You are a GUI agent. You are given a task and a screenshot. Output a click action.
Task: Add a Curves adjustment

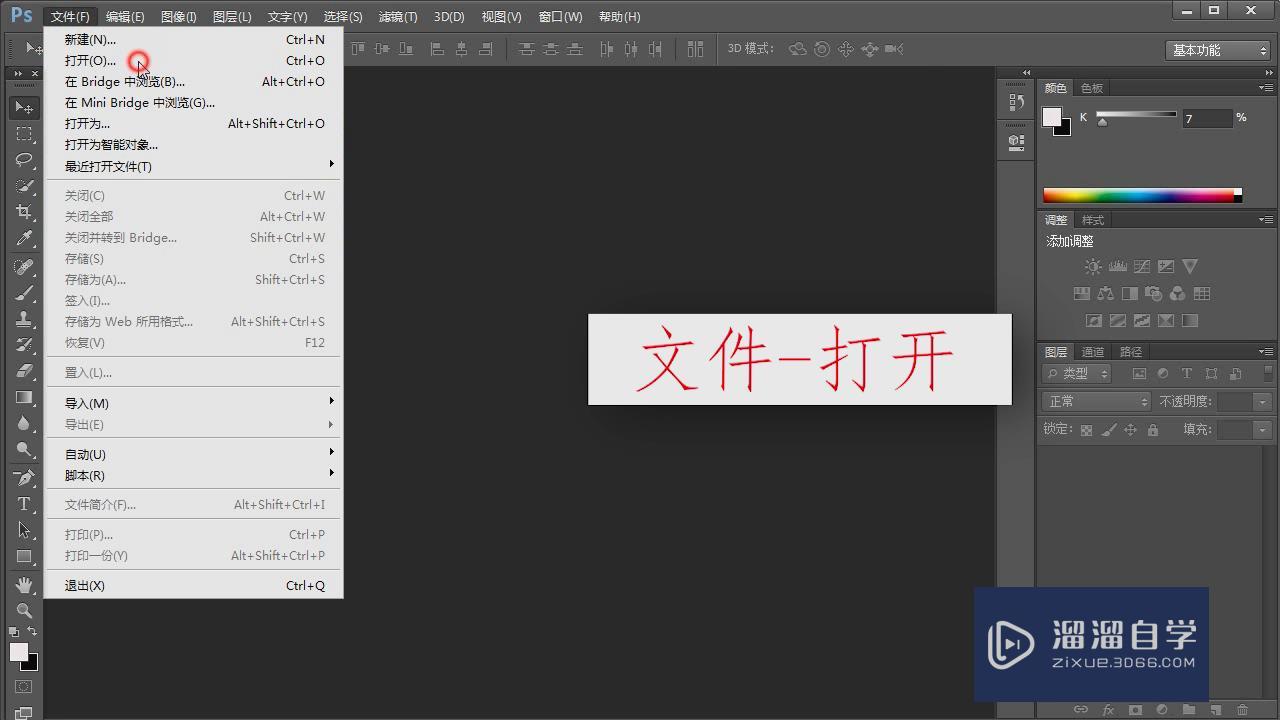tap(1142, 267)
